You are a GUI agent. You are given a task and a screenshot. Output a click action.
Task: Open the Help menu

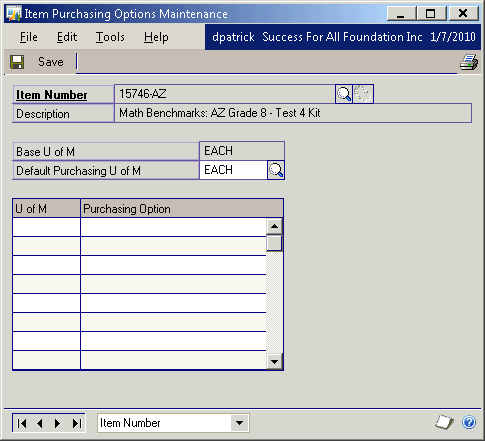[156, 37]
